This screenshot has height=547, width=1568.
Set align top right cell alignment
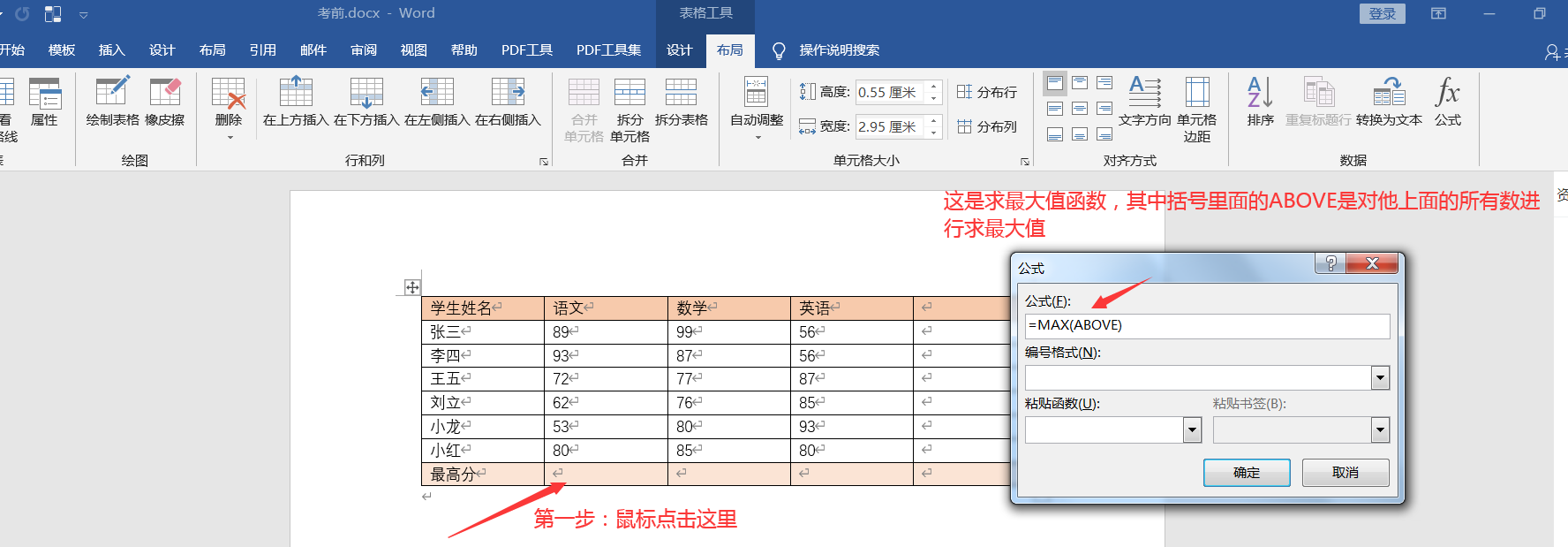point(1104,83)
